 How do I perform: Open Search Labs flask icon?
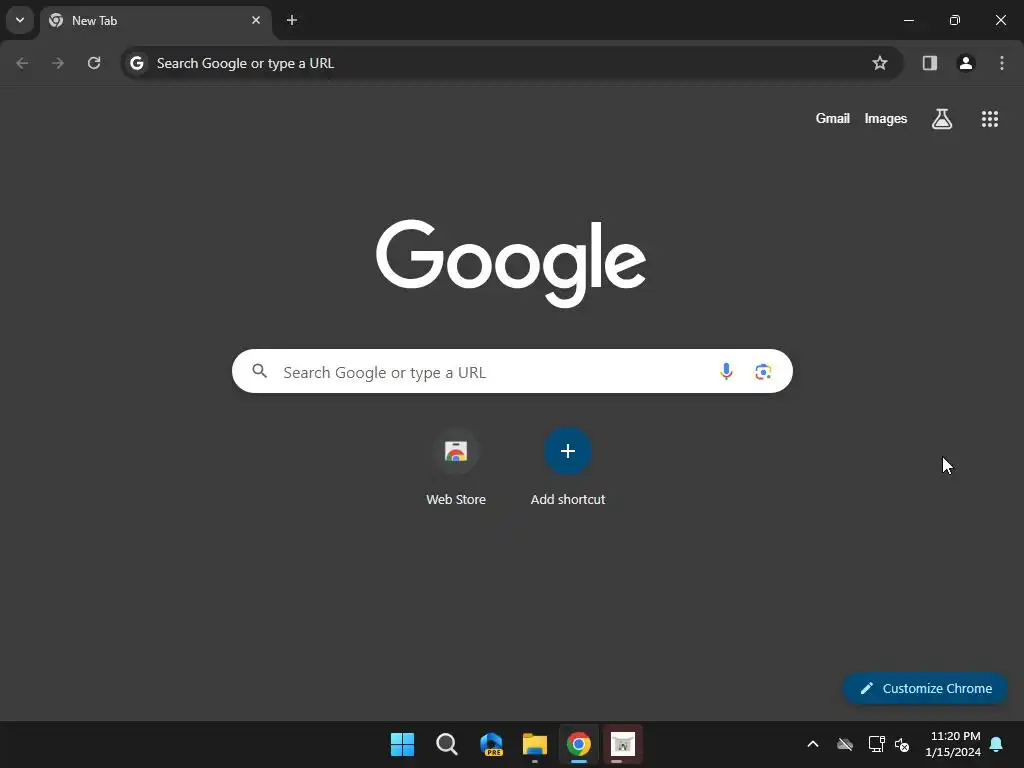click(x=942, y=118)
